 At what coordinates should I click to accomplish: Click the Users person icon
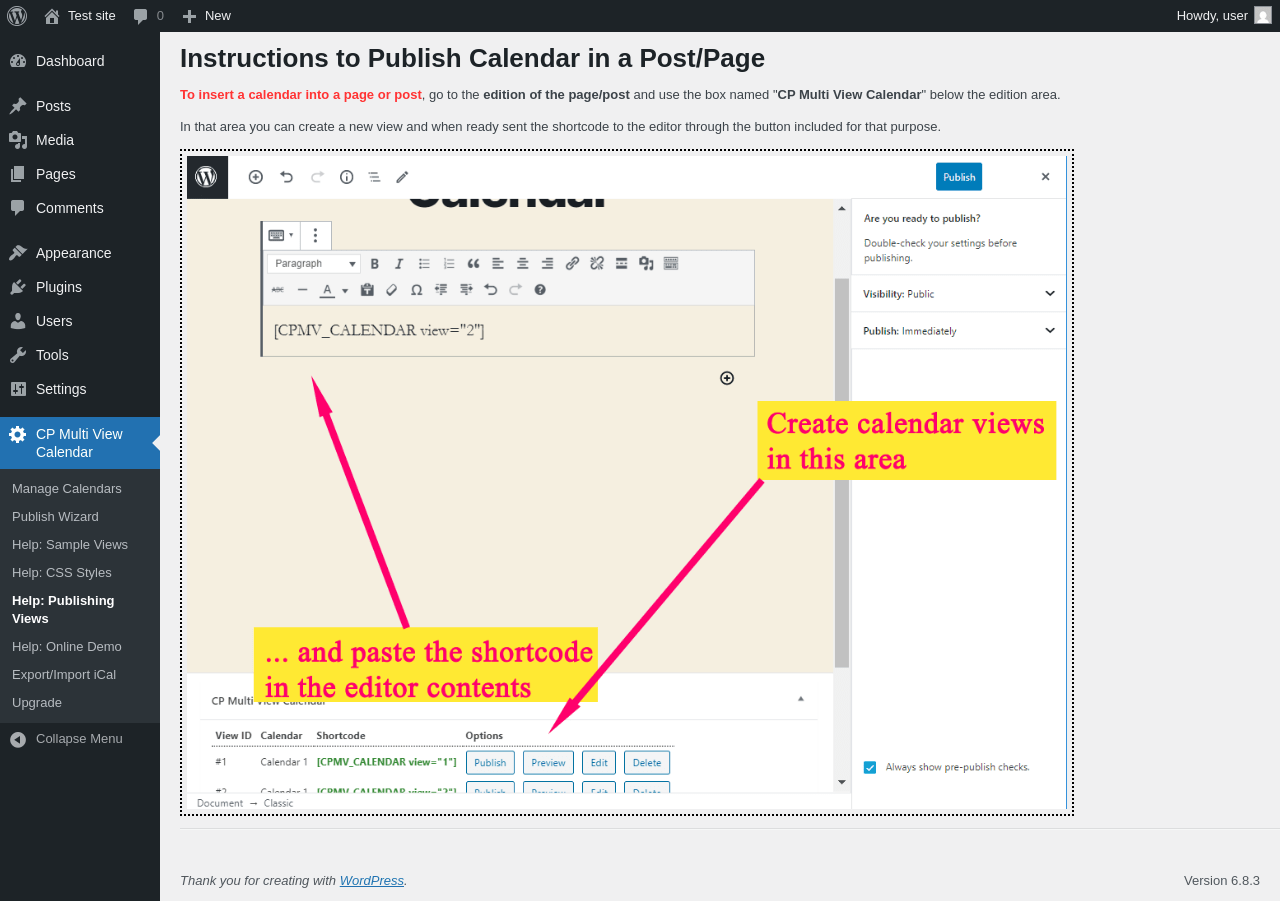pos(18,321)
